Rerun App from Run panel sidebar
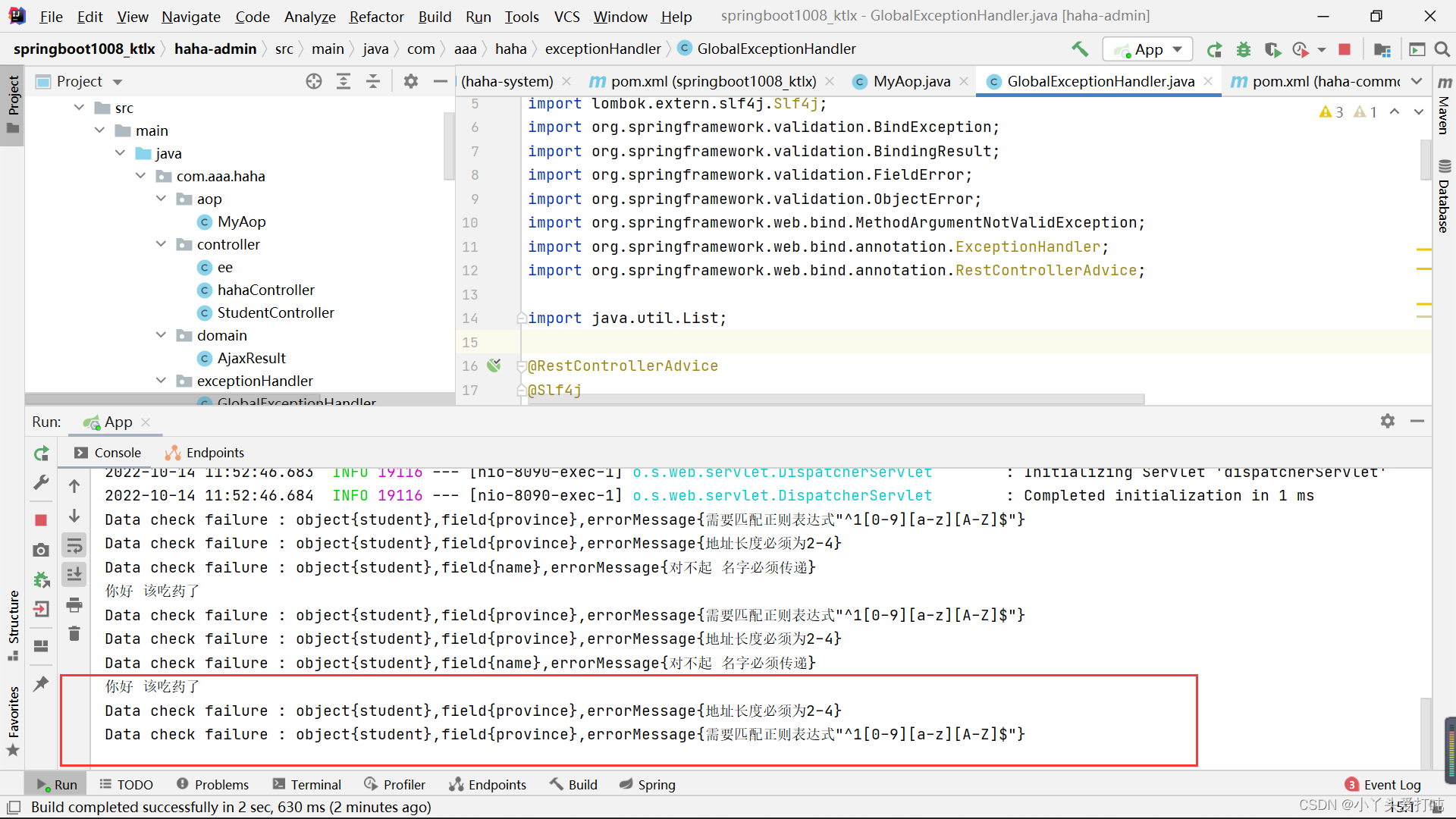This screenshot has height=819, width=1456. pyautogui.click(x=42, y=453)
